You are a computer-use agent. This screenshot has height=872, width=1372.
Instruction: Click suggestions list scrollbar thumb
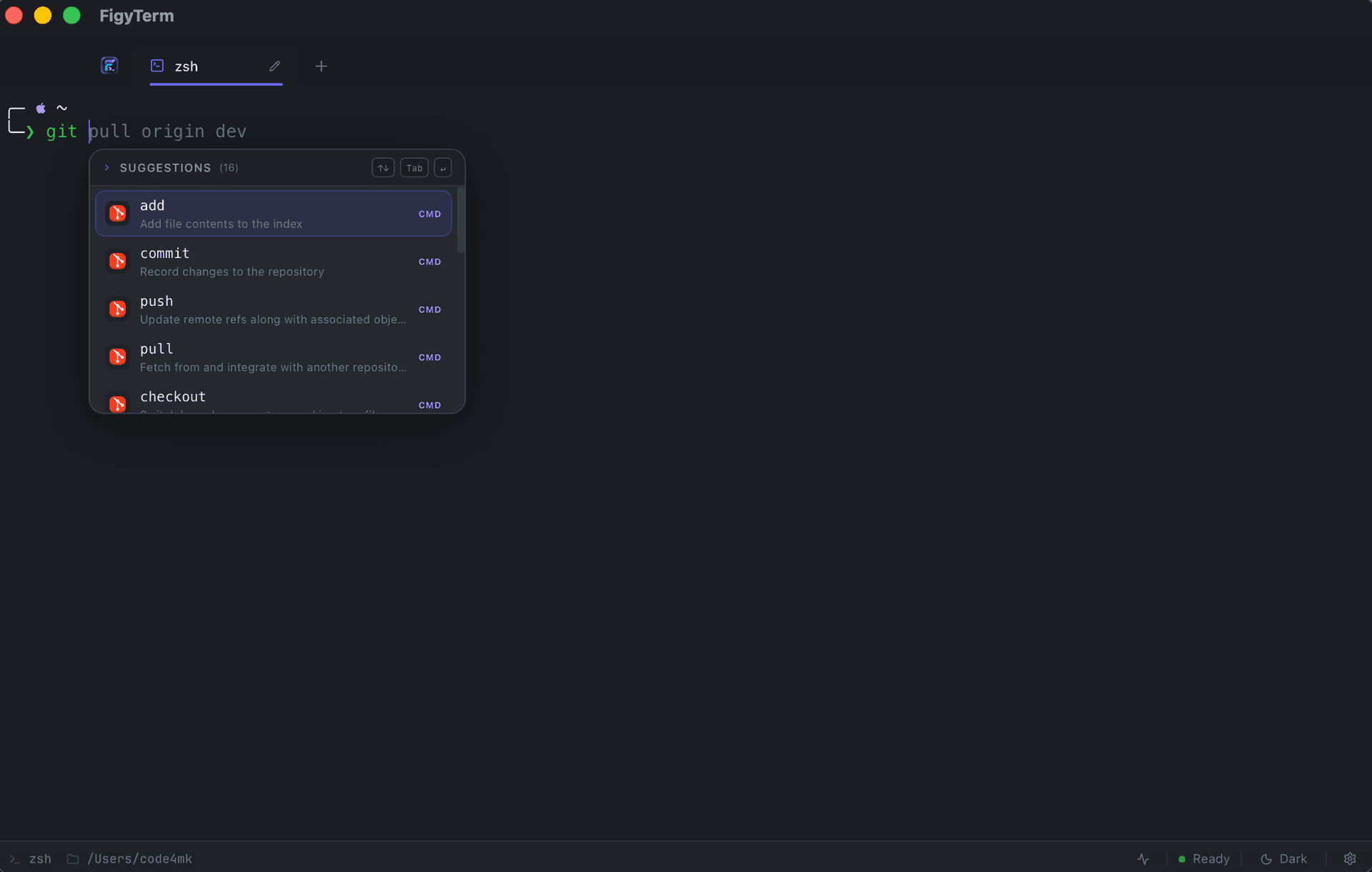[x=461, y=220]
